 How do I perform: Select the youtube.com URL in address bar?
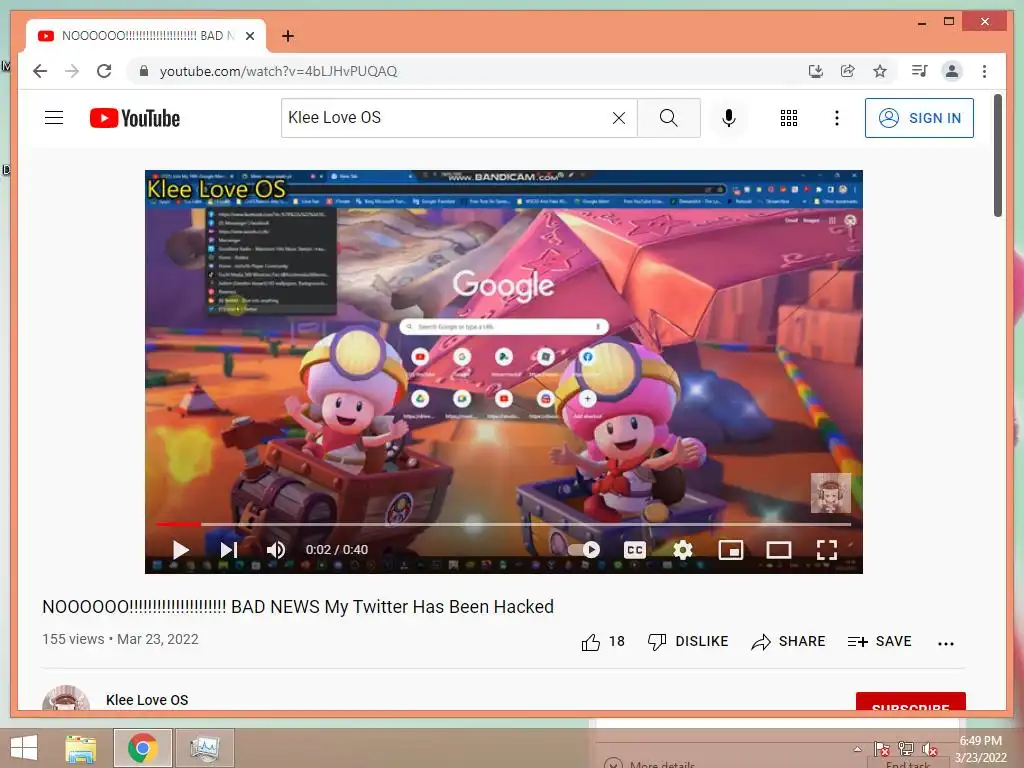point(278,71)
